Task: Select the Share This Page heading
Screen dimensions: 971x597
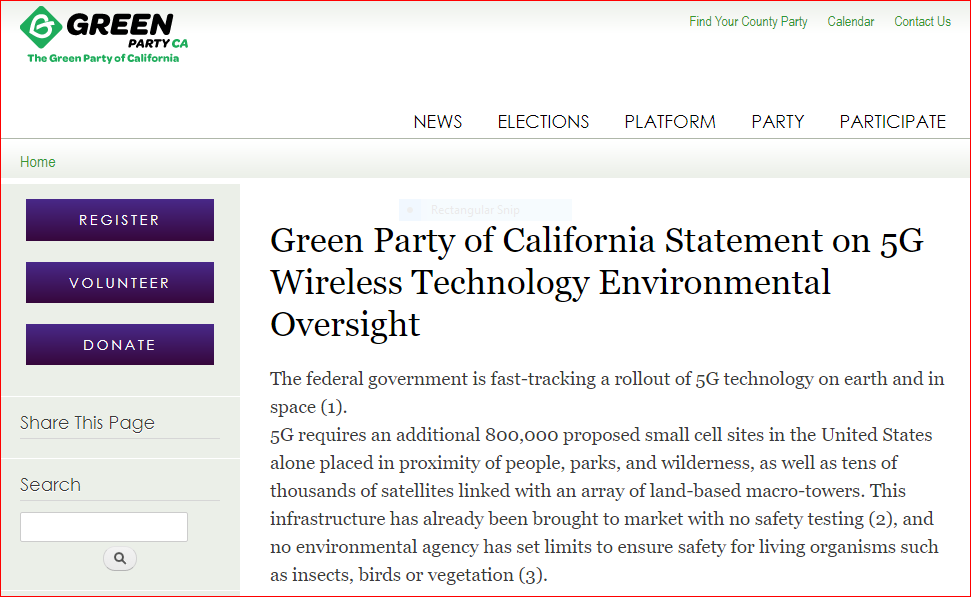Action: [x=88, y=423]
